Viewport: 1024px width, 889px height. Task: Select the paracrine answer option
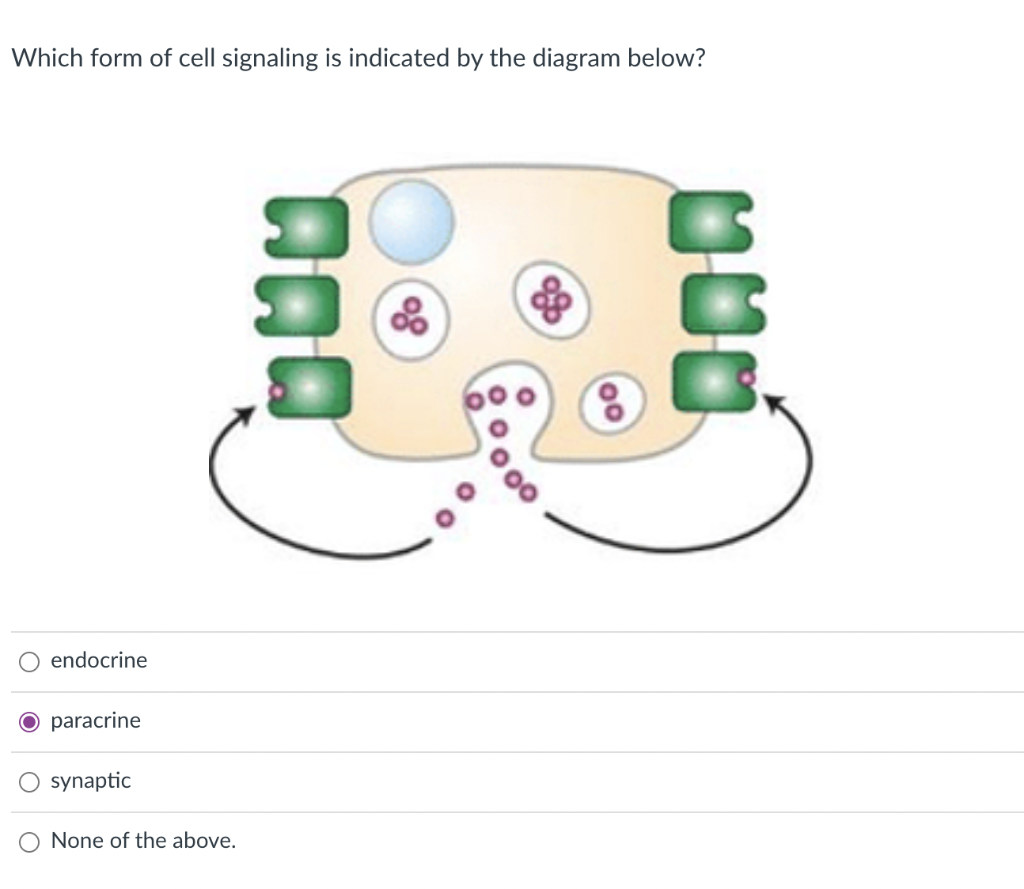point(29,720)
